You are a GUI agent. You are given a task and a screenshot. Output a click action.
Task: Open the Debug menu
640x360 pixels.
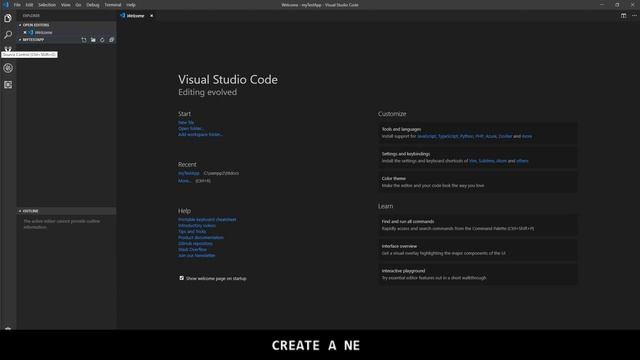pyautogui.click(x=93, y=5)
